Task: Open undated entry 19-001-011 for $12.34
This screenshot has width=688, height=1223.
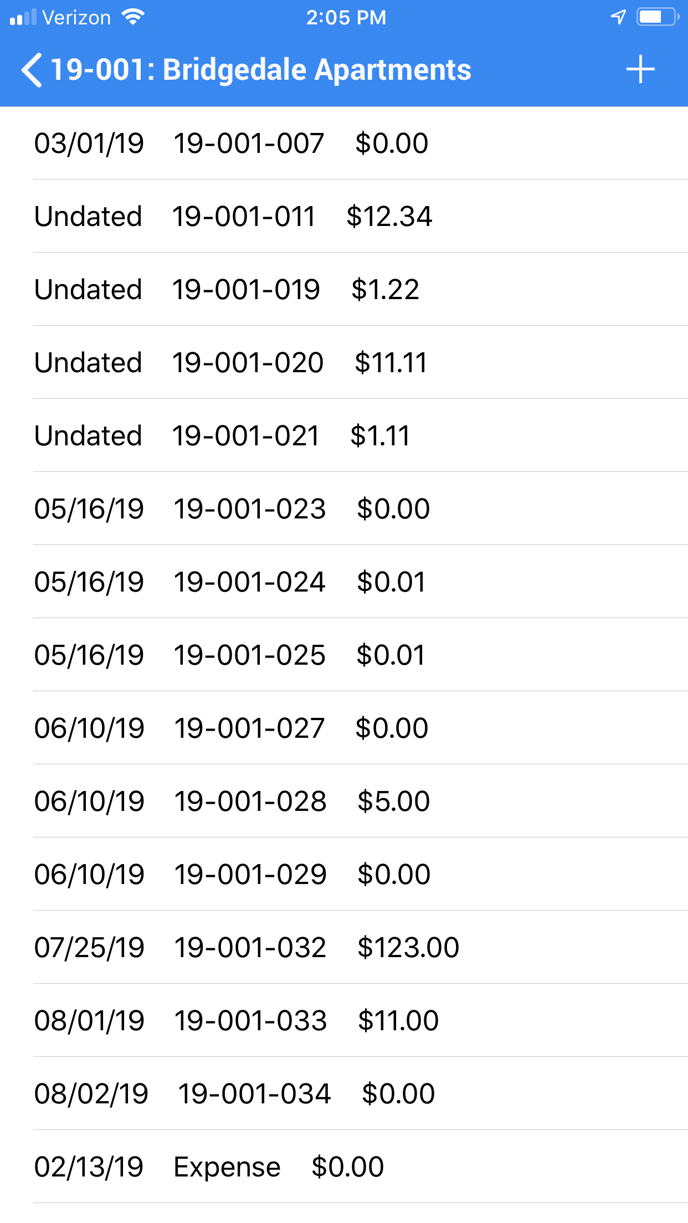Action: coord(344,216)
